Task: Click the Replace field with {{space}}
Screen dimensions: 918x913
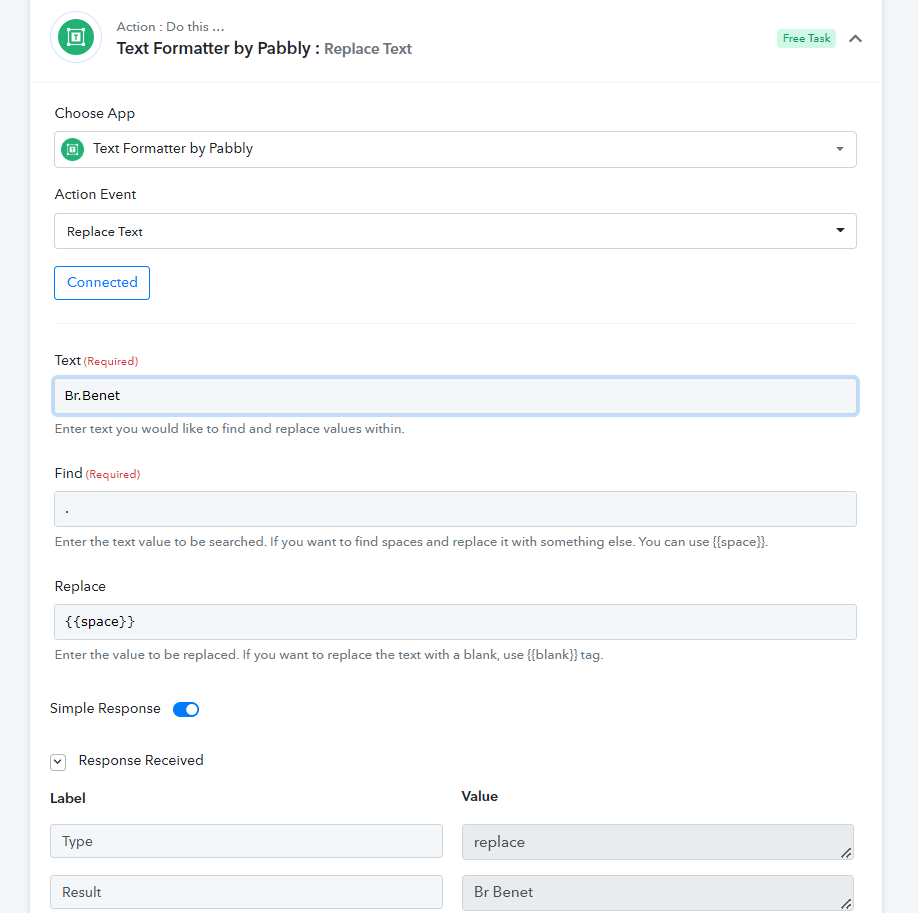Action: [x=455, y=622]
